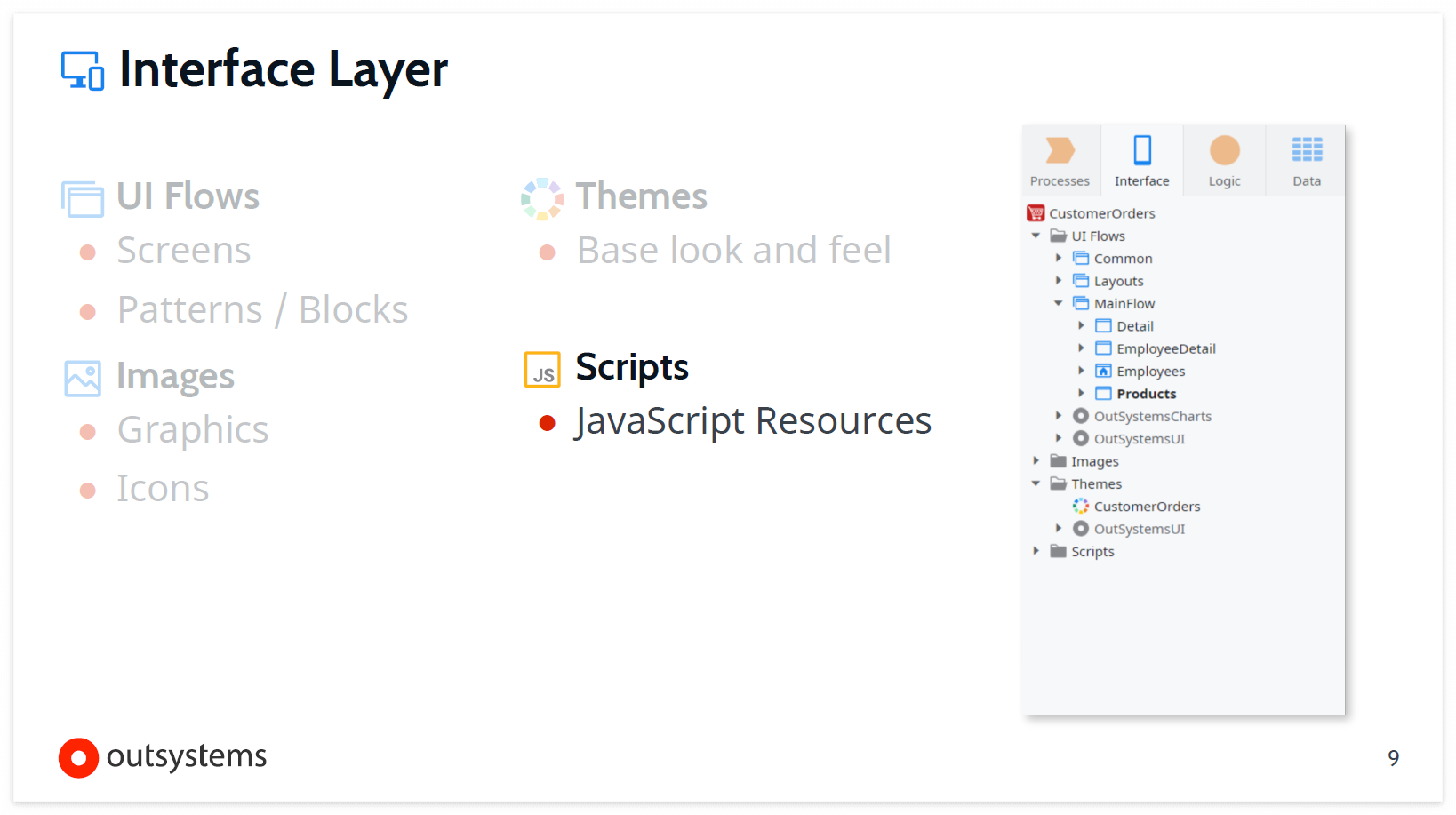Click the MainFlow flow icon
1456x815 pixels.
pos(1081,303)
